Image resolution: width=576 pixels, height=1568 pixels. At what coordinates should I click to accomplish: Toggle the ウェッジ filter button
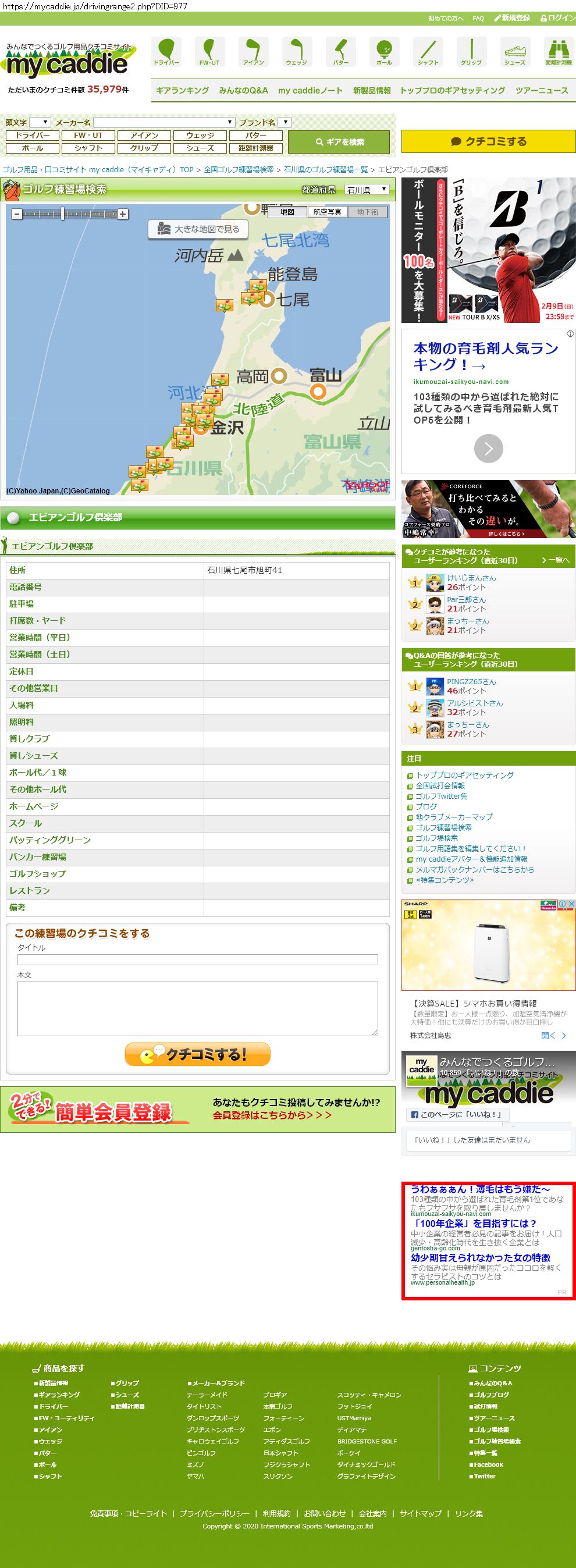[x=200, y=136]
